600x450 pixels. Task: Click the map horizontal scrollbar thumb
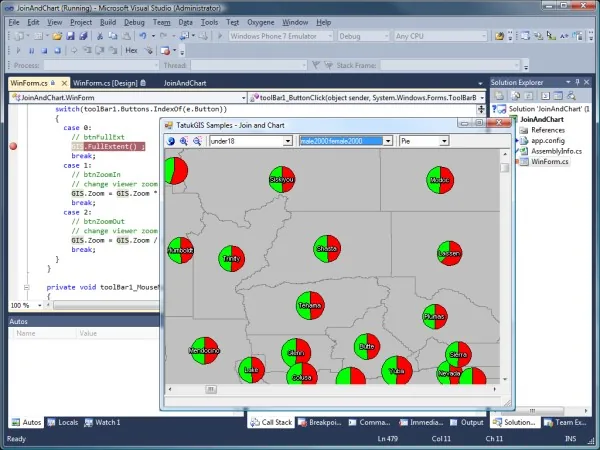(210, 390)
